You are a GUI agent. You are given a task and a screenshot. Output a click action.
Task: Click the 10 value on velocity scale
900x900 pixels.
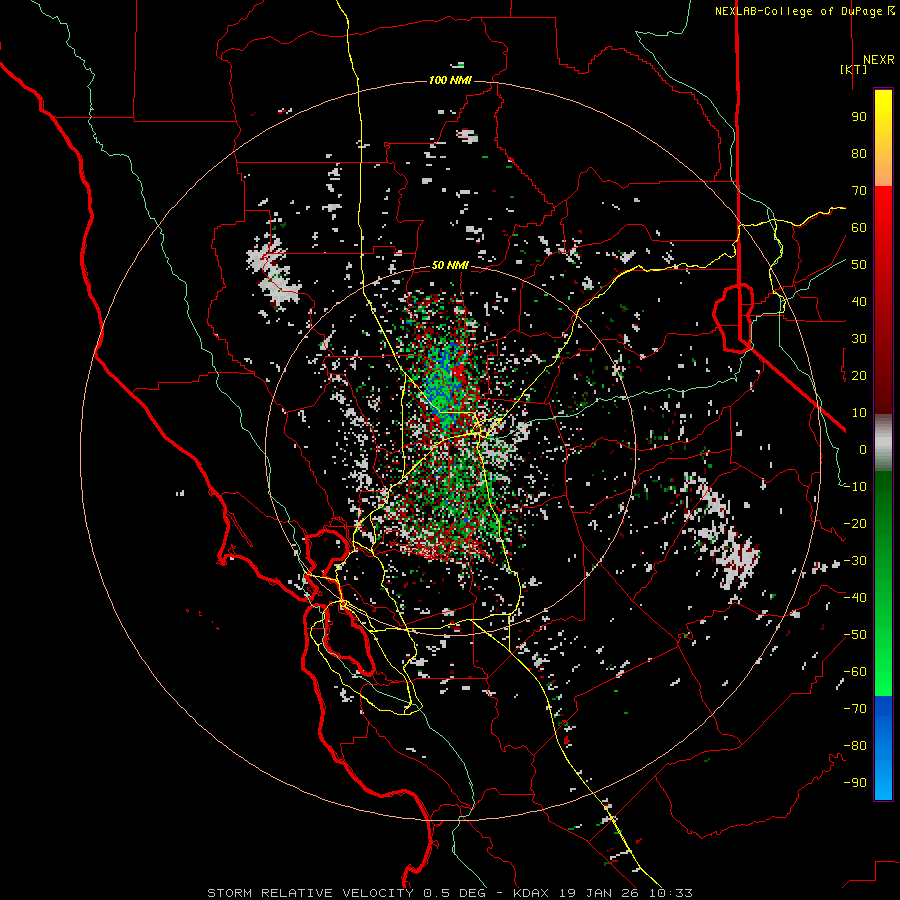859,413
